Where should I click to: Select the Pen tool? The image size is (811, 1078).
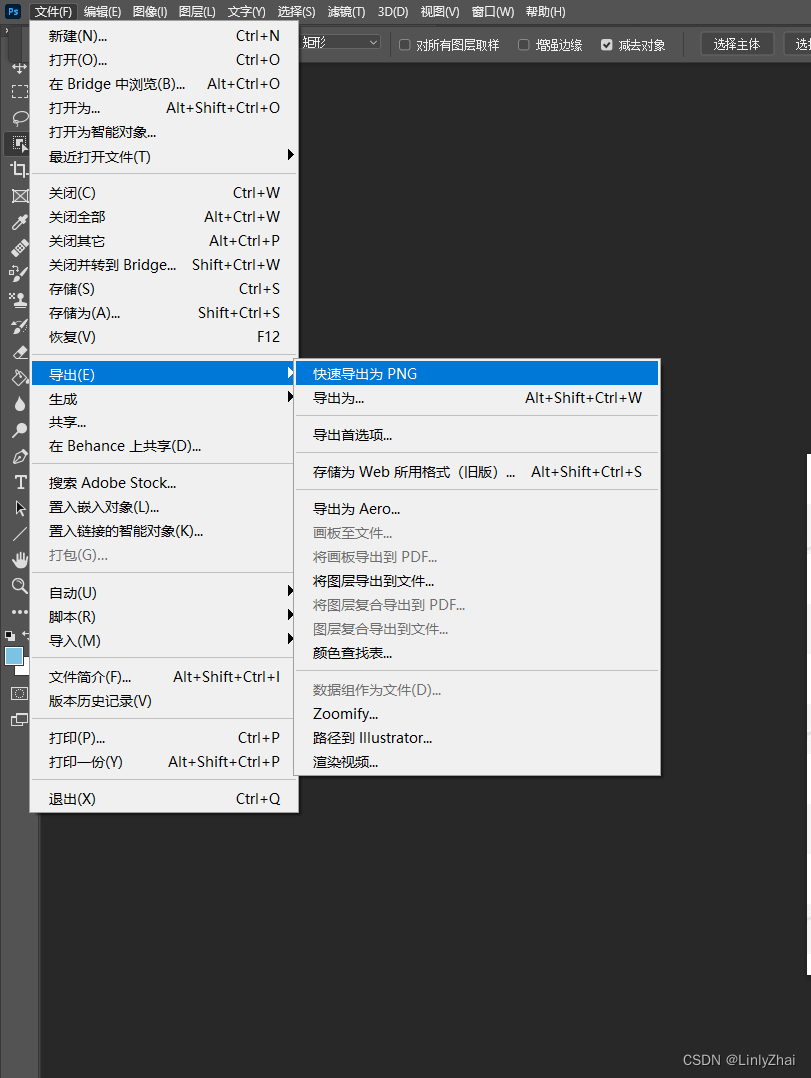pos(19,456)
